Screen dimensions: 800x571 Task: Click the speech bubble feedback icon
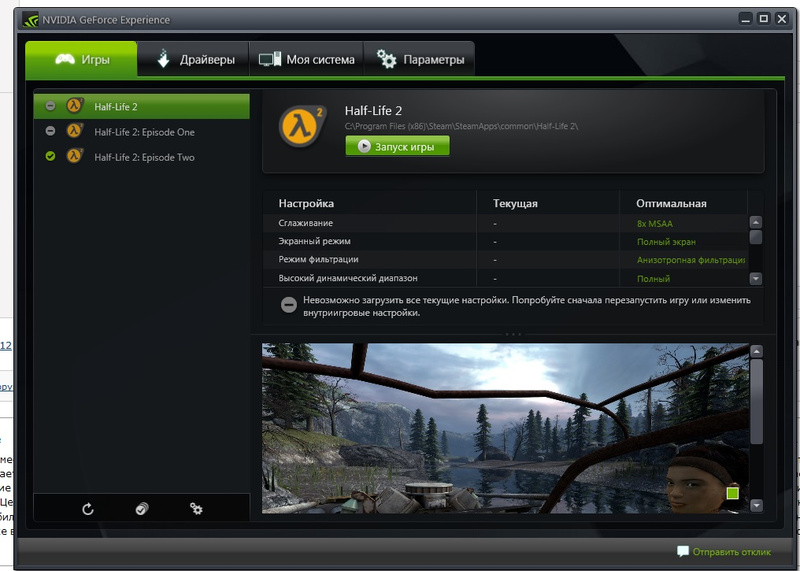click(682, 551)
